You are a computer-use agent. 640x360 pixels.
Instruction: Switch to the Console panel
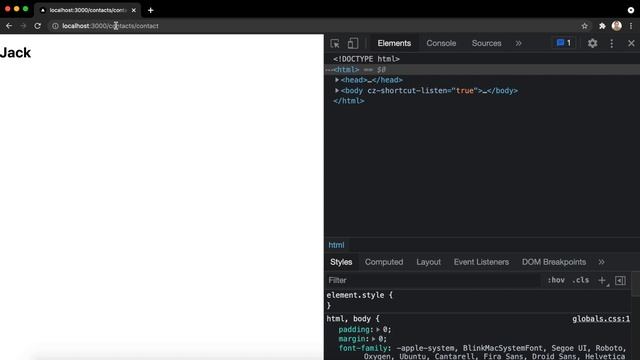pos(441,43)
